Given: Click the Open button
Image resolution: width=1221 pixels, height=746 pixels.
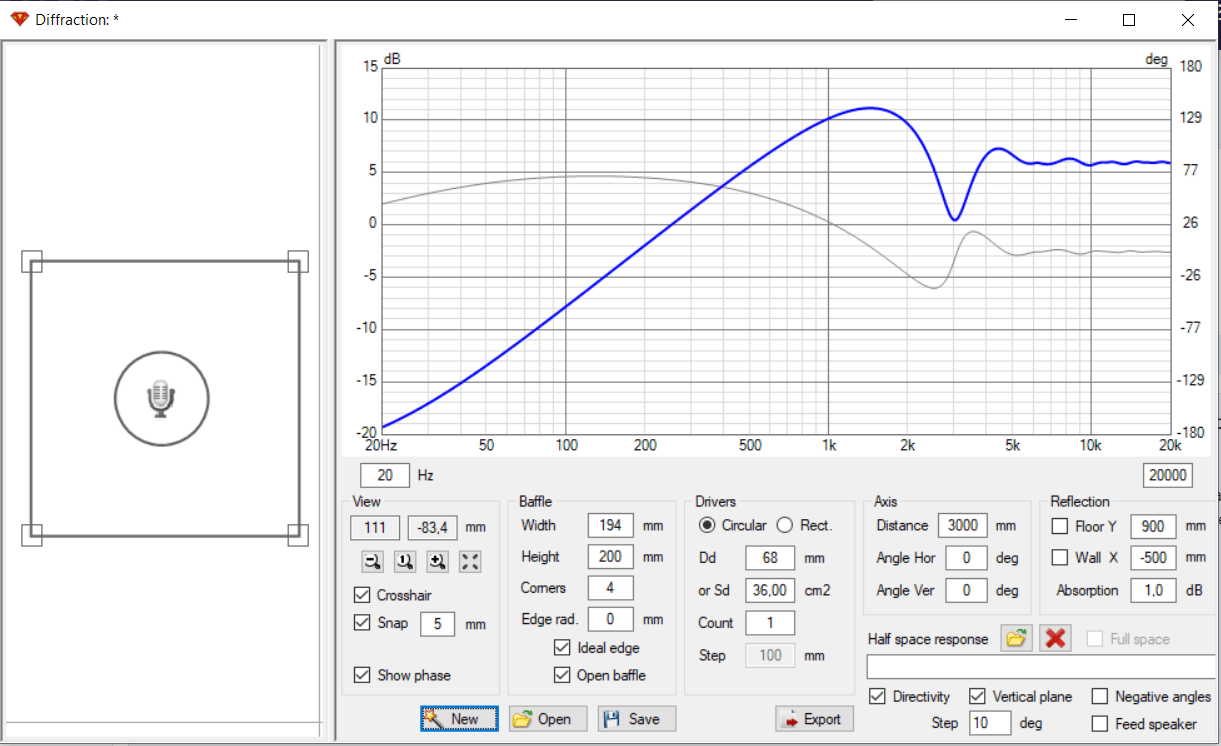Looking at the screenshot, I should point(548,718).
